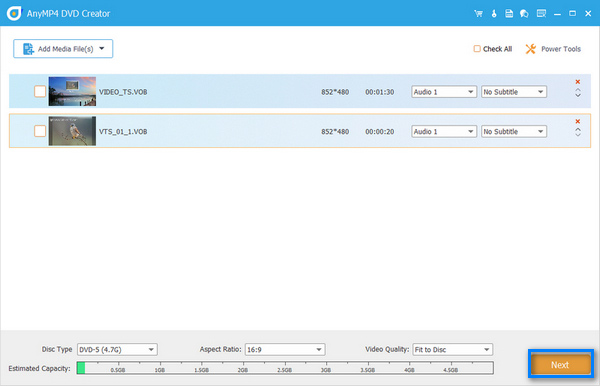This screenshot has width=600, height=386.
Task: Open the Video Quality Fit to Disc dropdown
Action: tap(453, 350)
